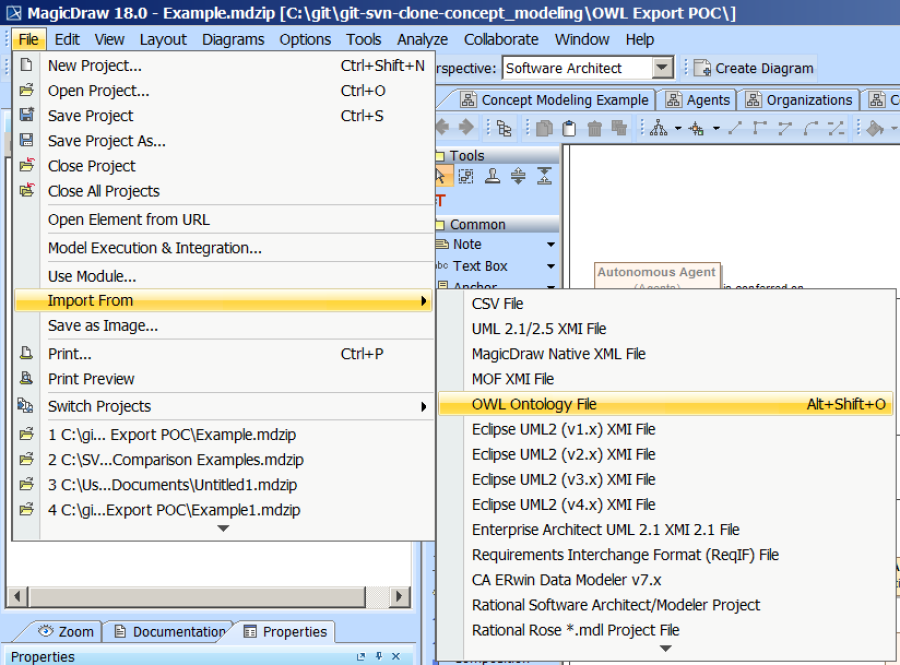Switch to the Documentation tab

click(170, 632)
